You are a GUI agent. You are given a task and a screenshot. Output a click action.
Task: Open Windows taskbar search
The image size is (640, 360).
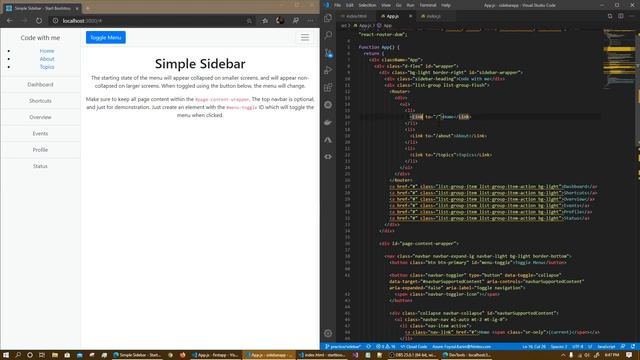(x=18, y=355)
